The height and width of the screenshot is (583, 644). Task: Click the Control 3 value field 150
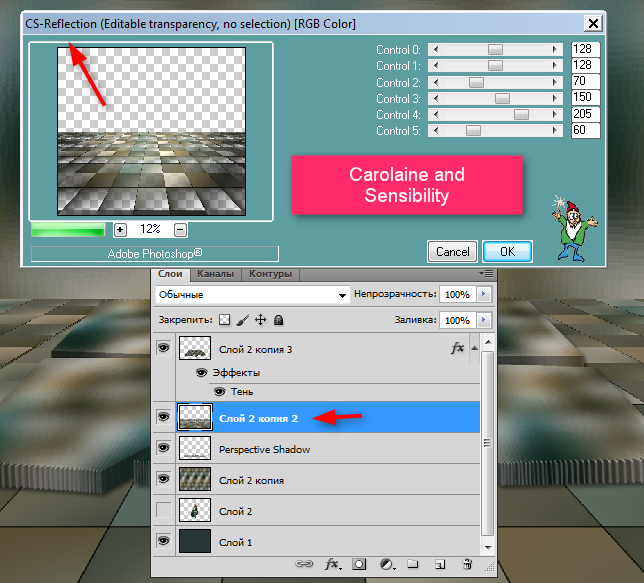[586, 97]
